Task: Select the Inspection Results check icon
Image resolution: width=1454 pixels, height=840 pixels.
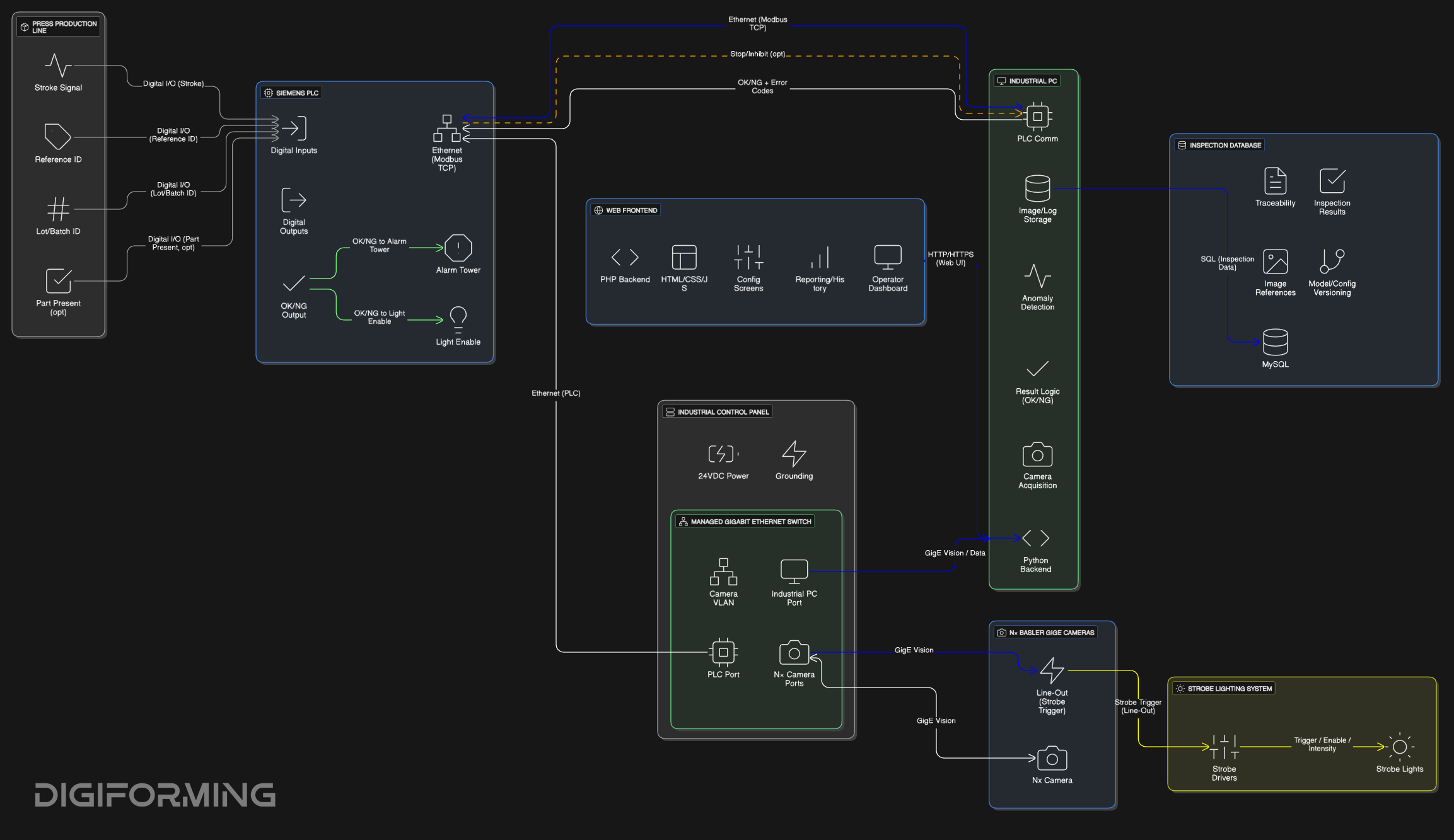Action: coord(1332,181)
